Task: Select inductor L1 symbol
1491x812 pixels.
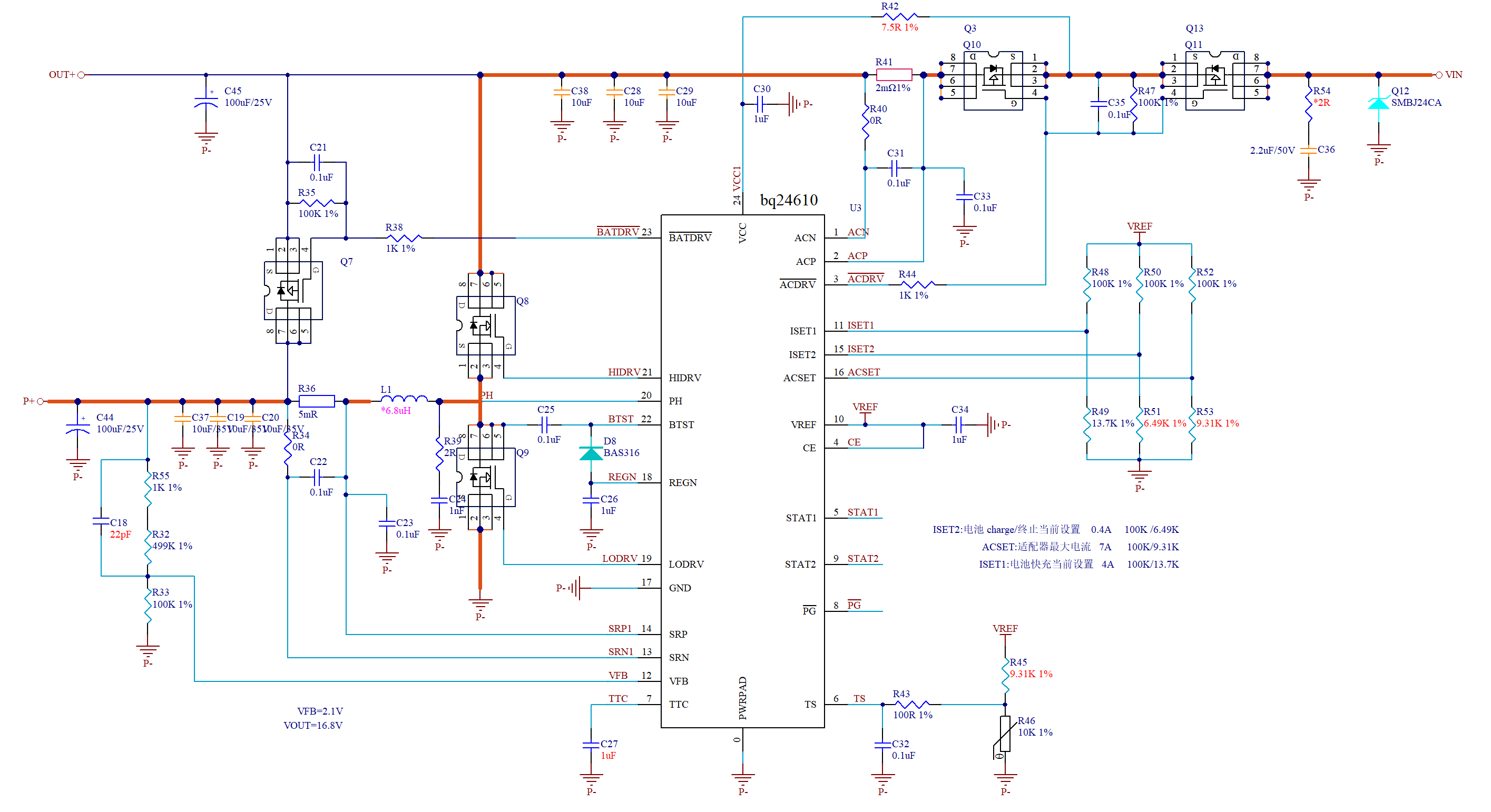Action: tap(404, 399)
